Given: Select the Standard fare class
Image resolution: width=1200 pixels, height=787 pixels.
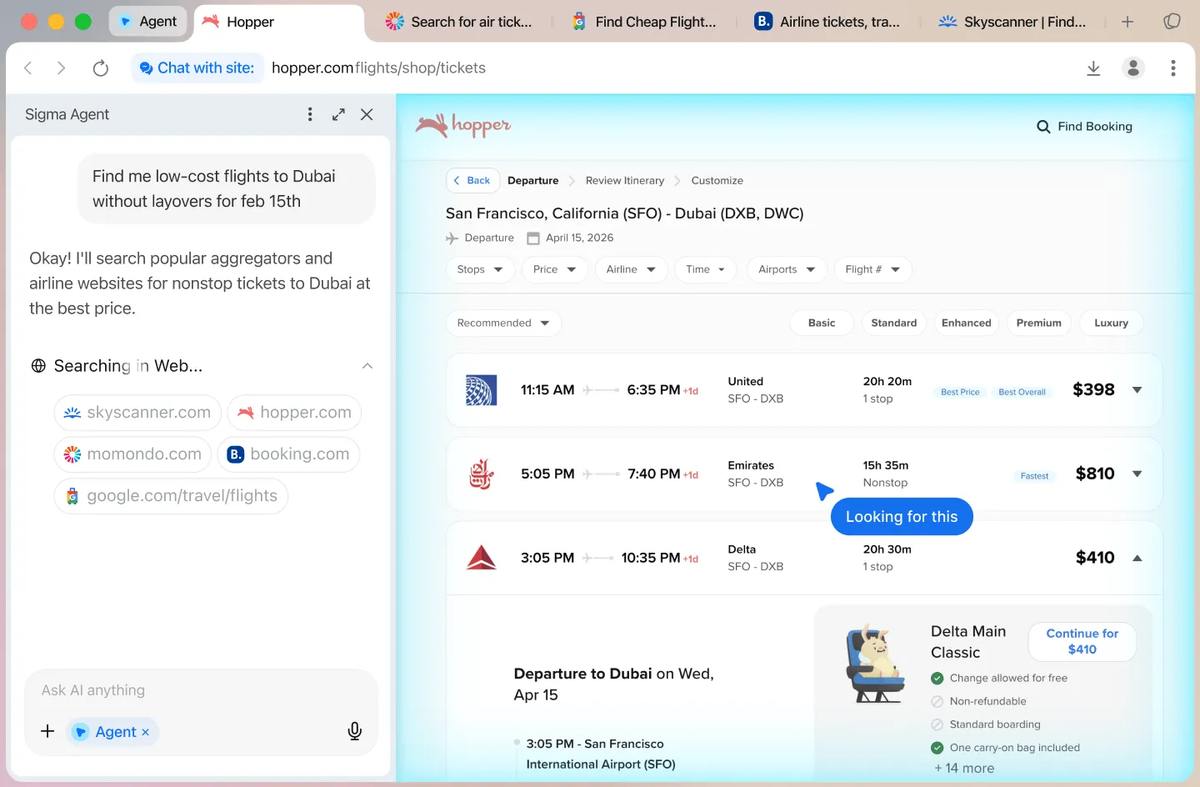Looking at the screenshot, I should [x=894, y=323].
